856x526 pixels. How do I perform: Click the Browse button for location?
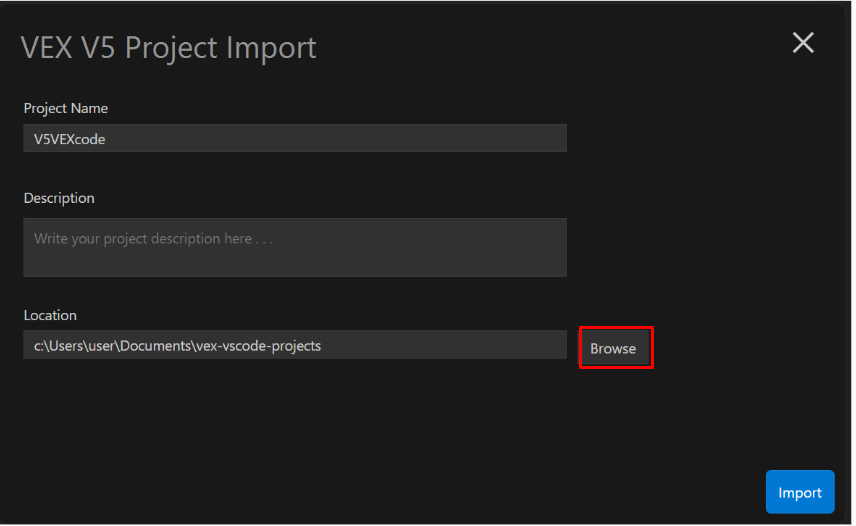coord(613,348)
